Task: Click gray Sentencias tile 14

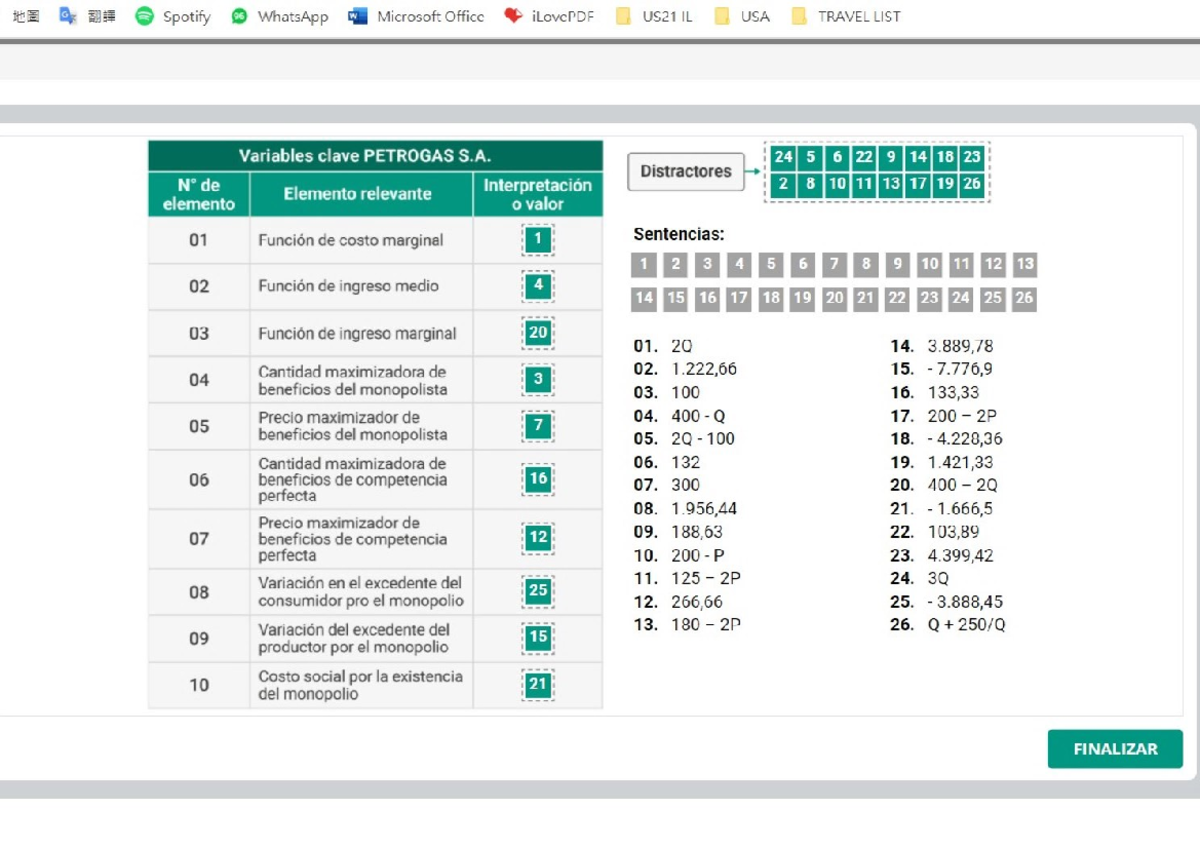Action: coord(644,298)
